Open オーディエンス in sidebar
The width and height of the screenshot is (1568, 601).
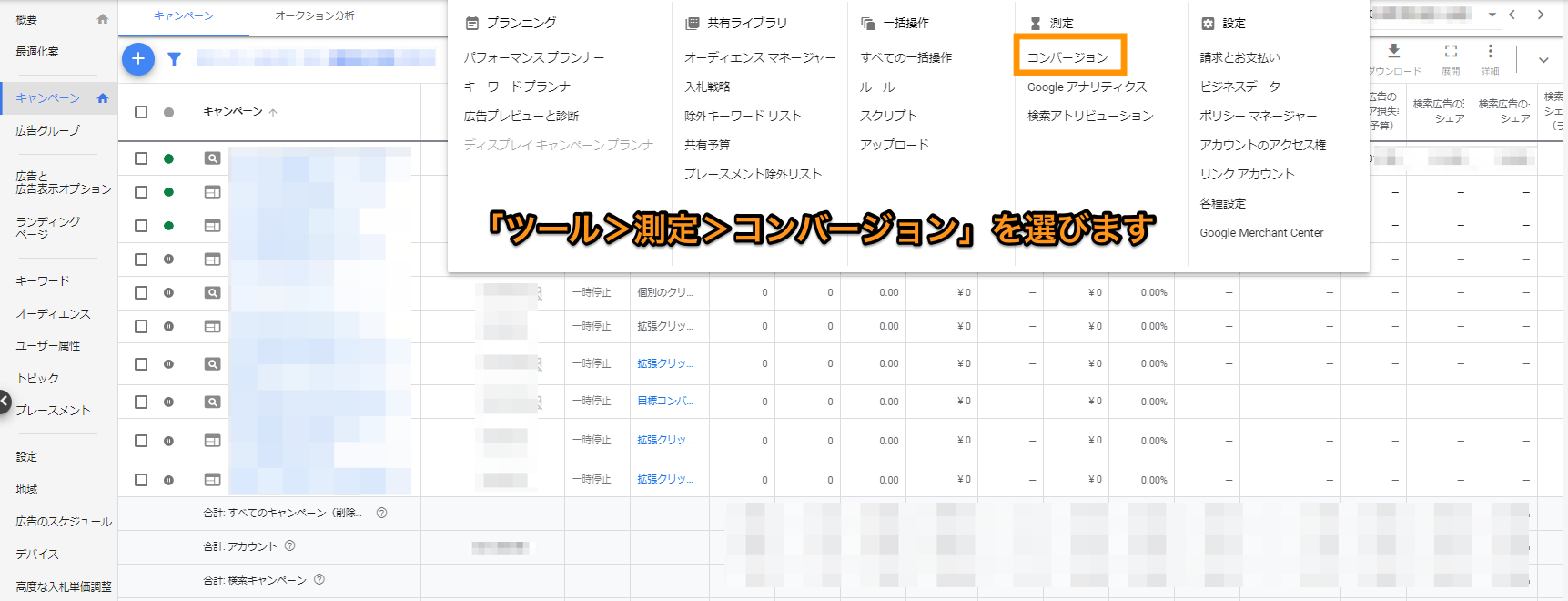pyautogui.click(x=54, y=313)
